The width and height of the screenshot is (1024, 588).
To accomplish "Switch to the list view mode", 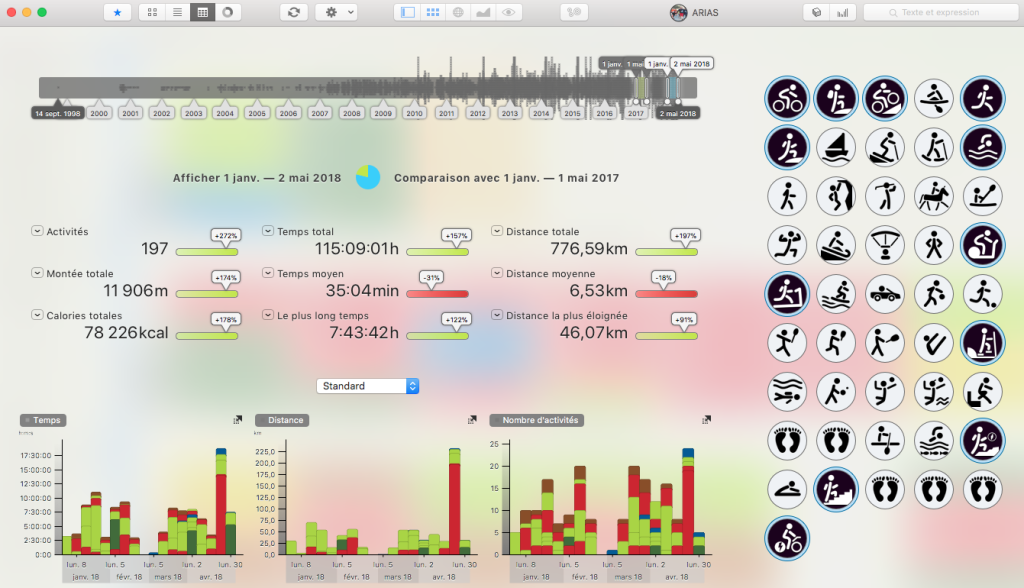I will coord(177,13).
